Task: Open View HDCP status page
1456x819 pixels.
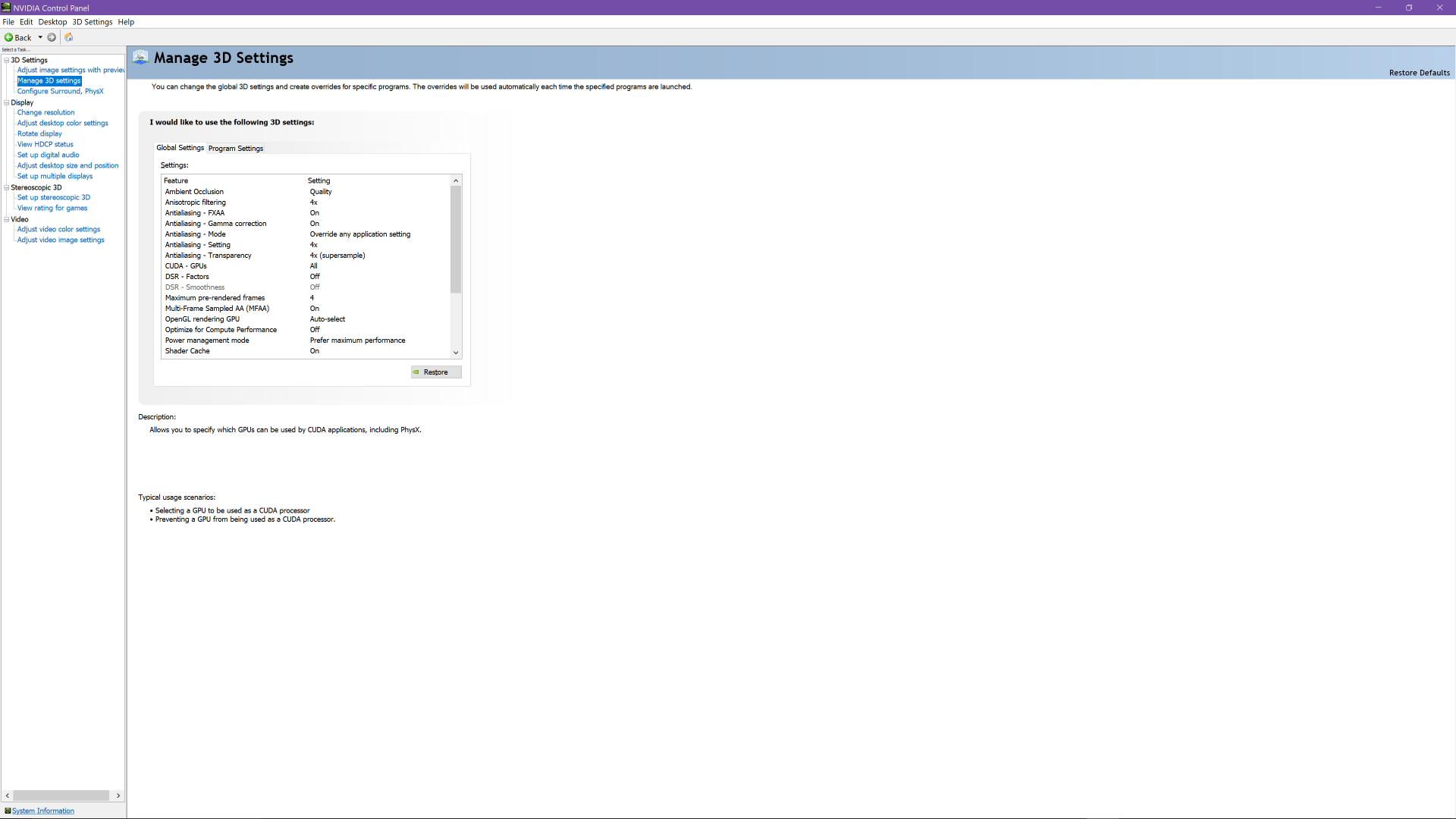Action: [x=45, y=144]
